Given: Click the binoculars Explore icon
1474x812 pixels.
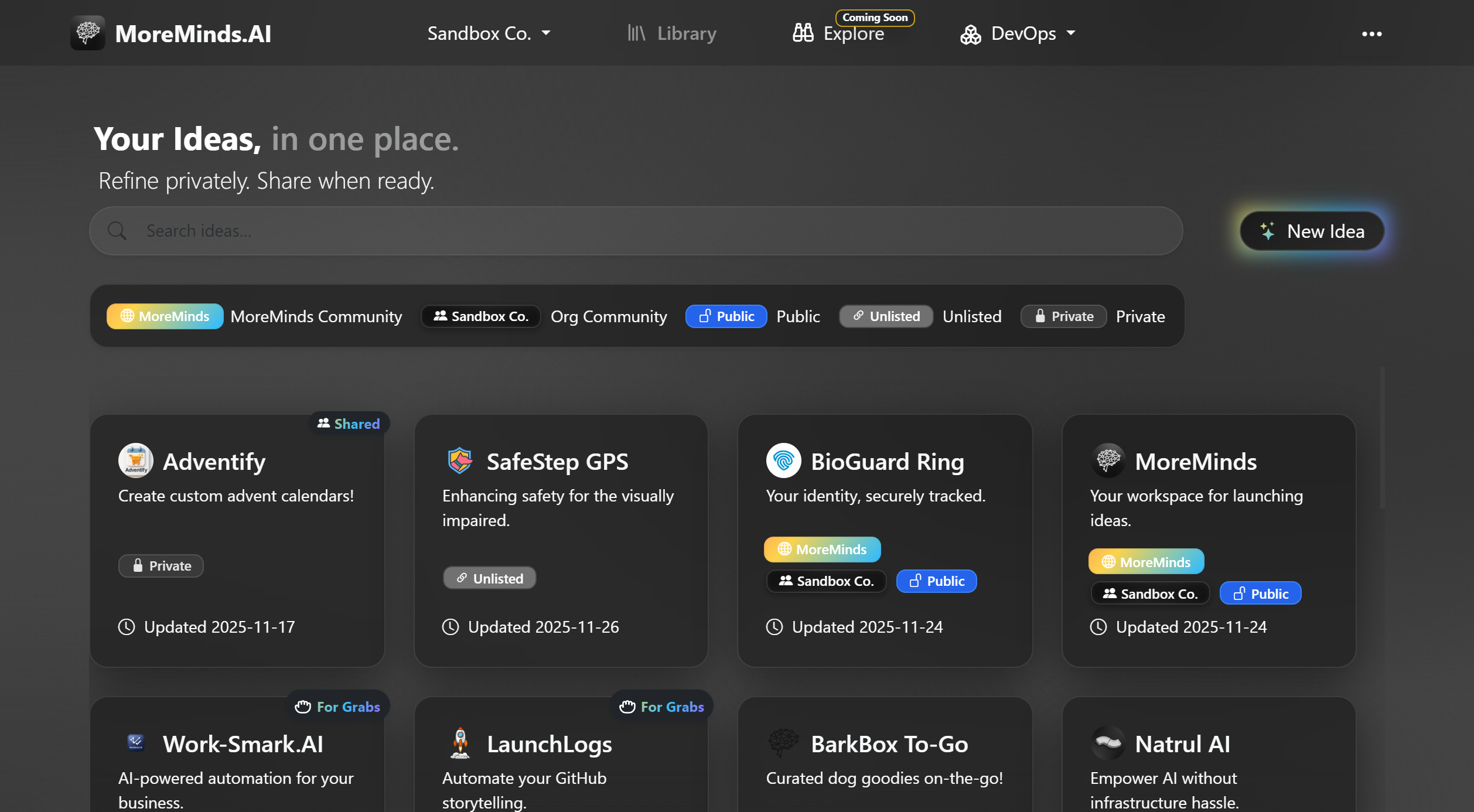Looking at the screenshot, I should tap(803, 33).
